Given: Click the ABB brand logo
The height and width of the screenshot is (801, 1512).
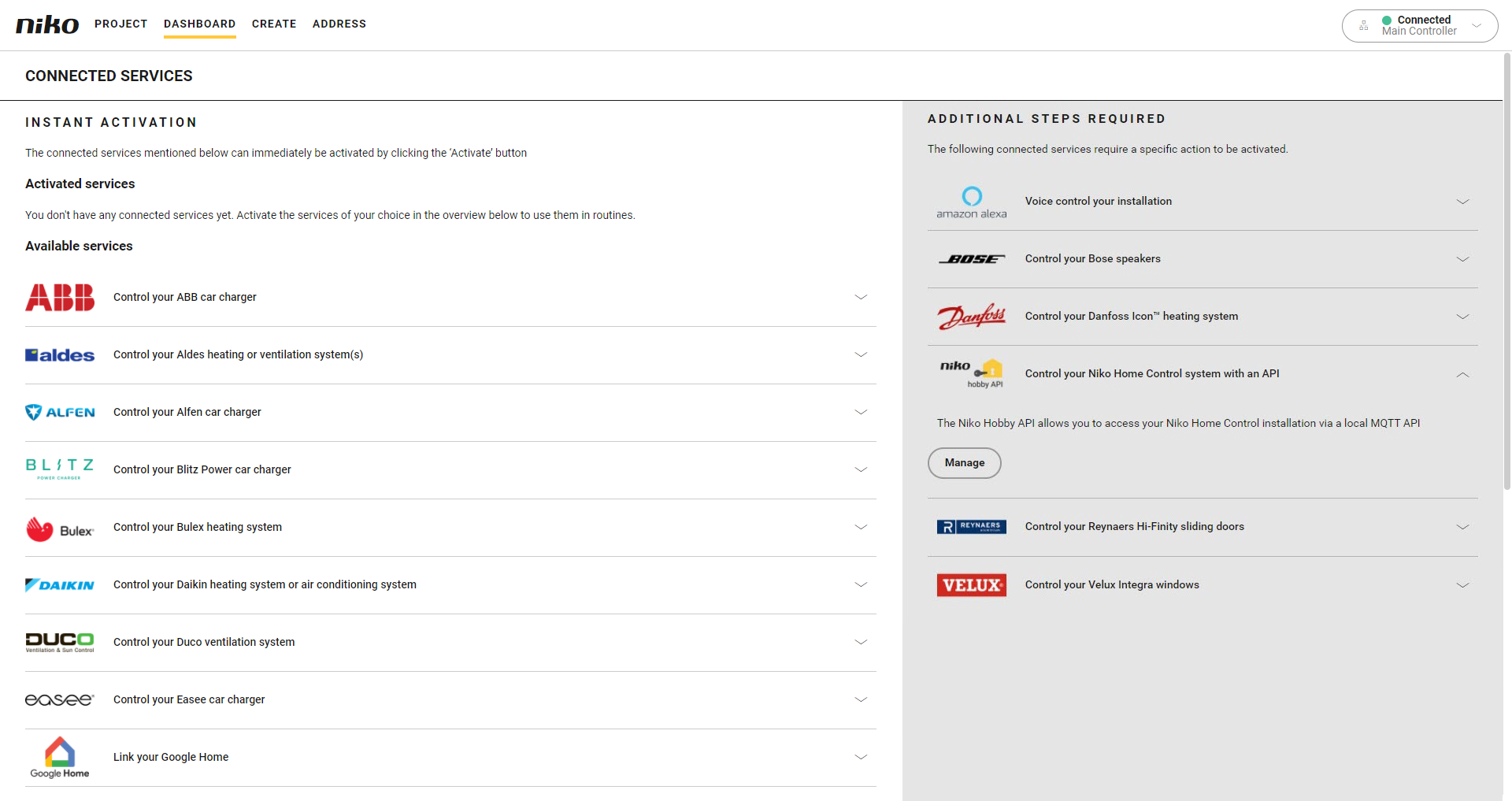Looking at the screenshot, I should pos(60,298).
